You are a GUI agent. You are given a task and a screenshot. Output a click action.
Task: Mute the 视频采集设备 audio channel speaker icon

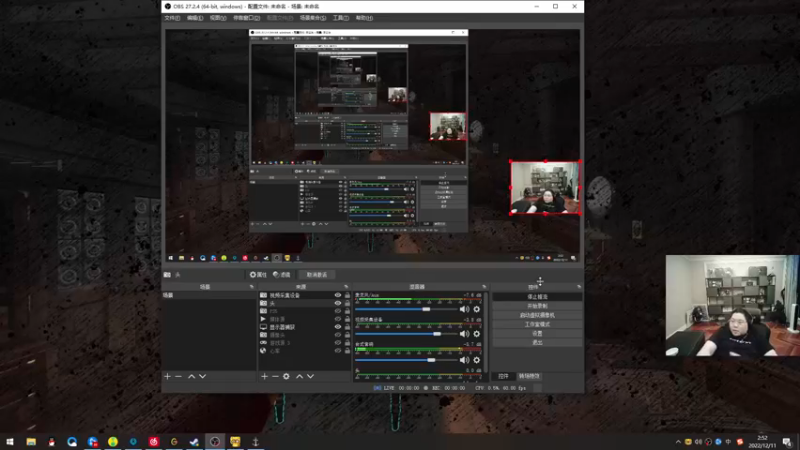(464, 334)
